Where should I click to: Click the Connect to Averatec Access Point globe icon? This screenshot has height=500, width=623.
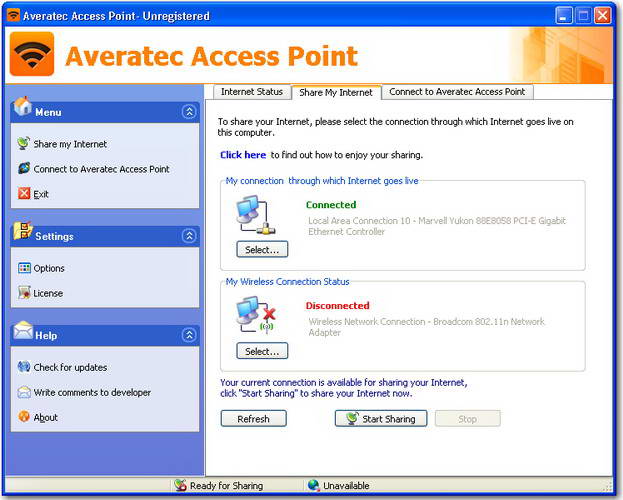24,169
